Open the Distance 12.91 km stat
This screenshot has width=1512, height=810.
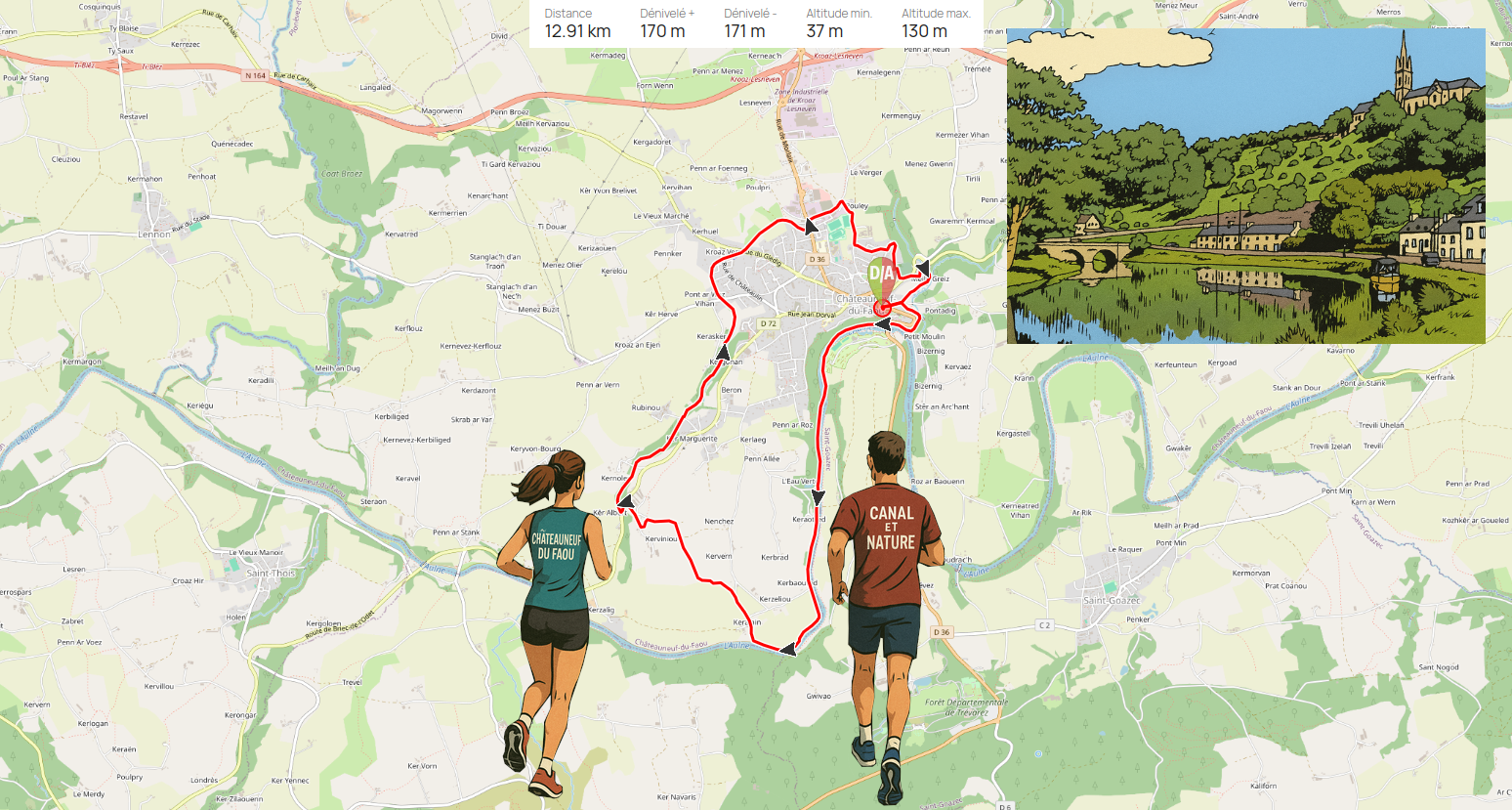pyautogui.click(x=577, y=23)
